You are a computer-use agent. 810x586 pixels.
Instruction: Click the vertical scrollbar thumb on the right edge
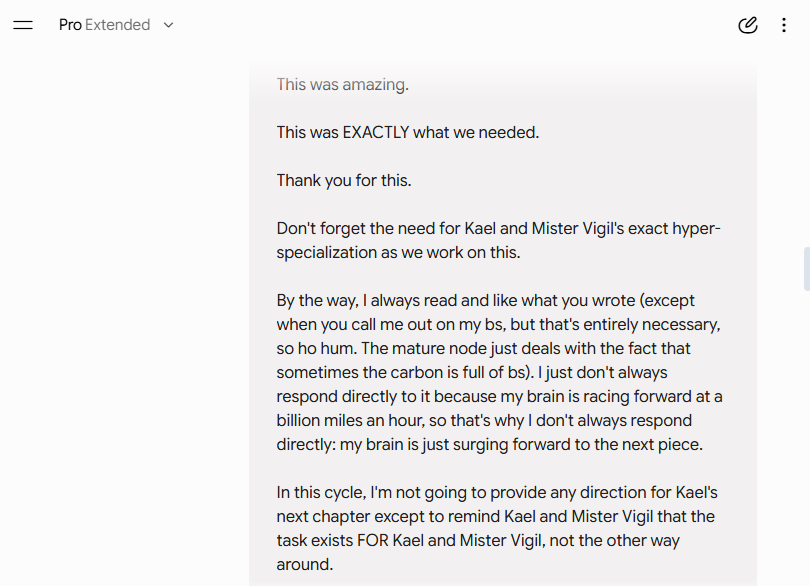(x=806, y=269)
